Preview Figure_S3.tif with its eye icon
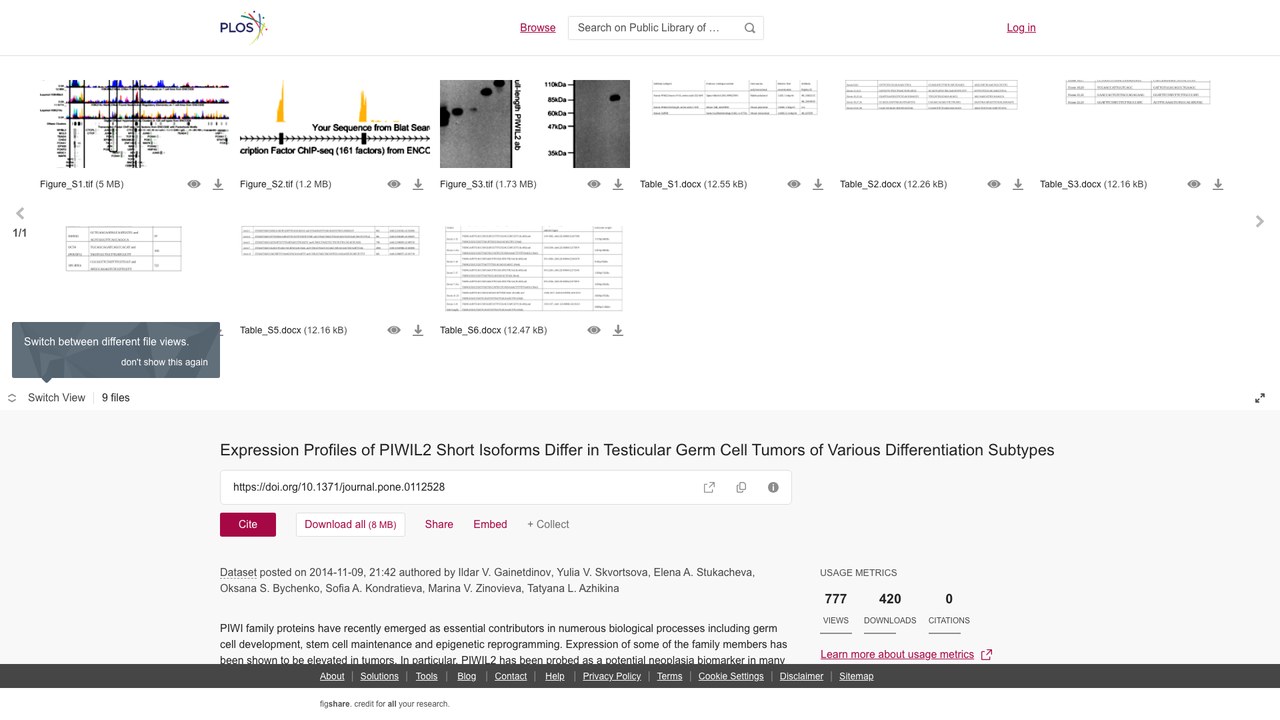This screenshot has width=1280, height=720. click(x=594, y=184)
